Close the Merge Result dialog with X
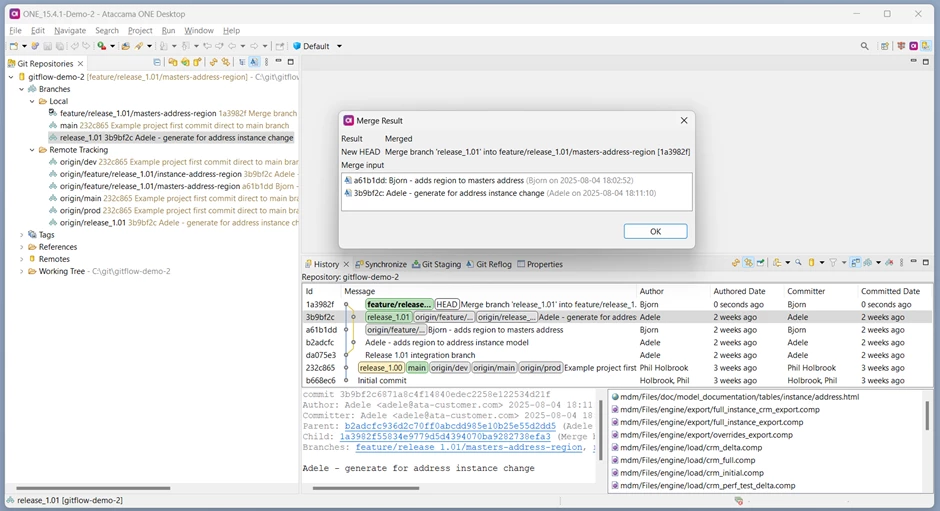 point(684,121)
